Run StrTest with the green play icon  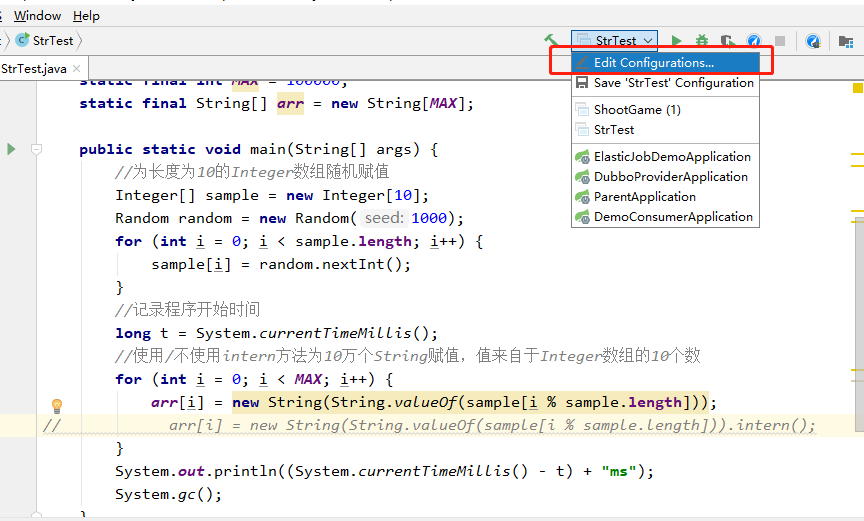677,41
